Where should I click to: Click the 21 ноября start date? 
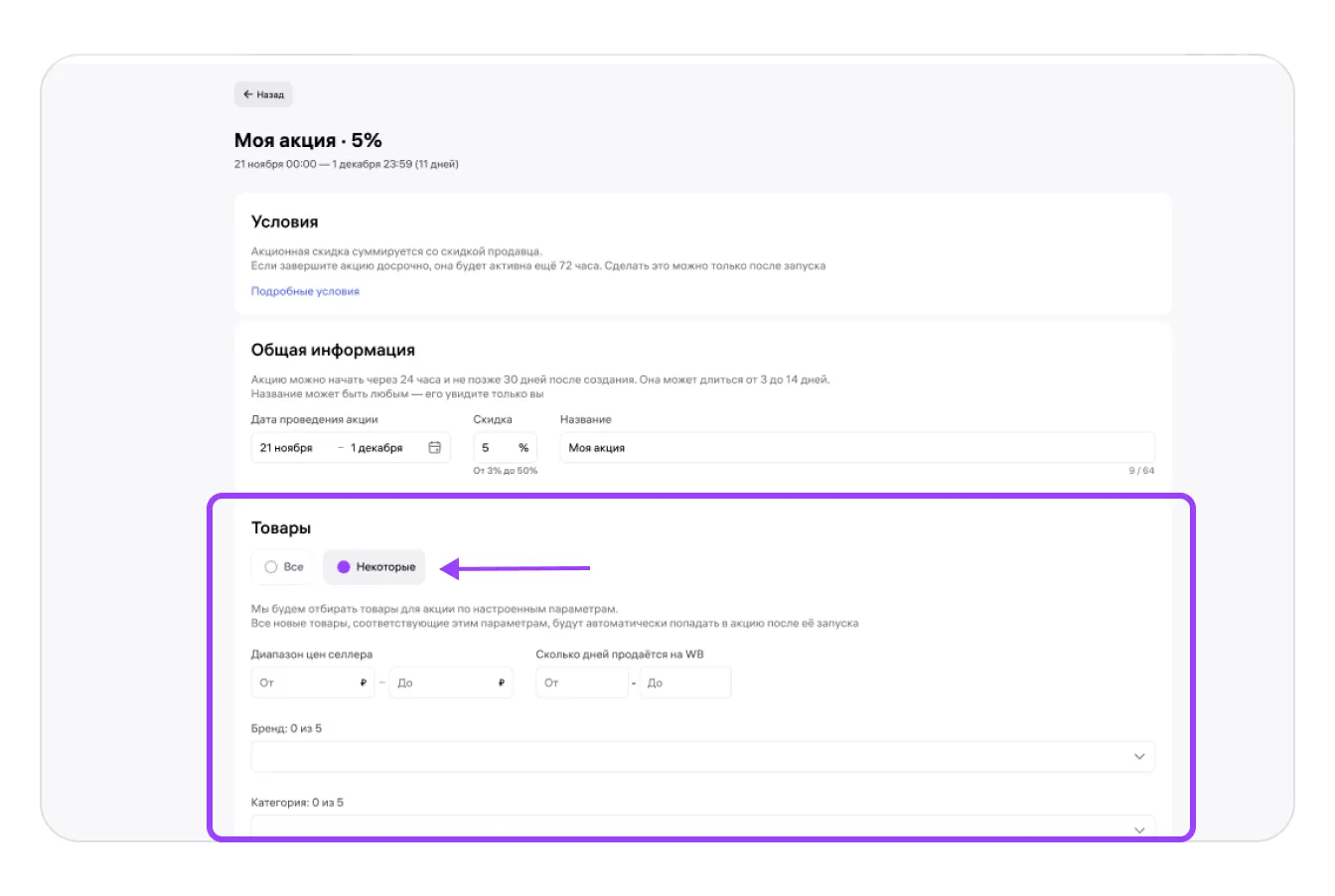pos(286,448)
